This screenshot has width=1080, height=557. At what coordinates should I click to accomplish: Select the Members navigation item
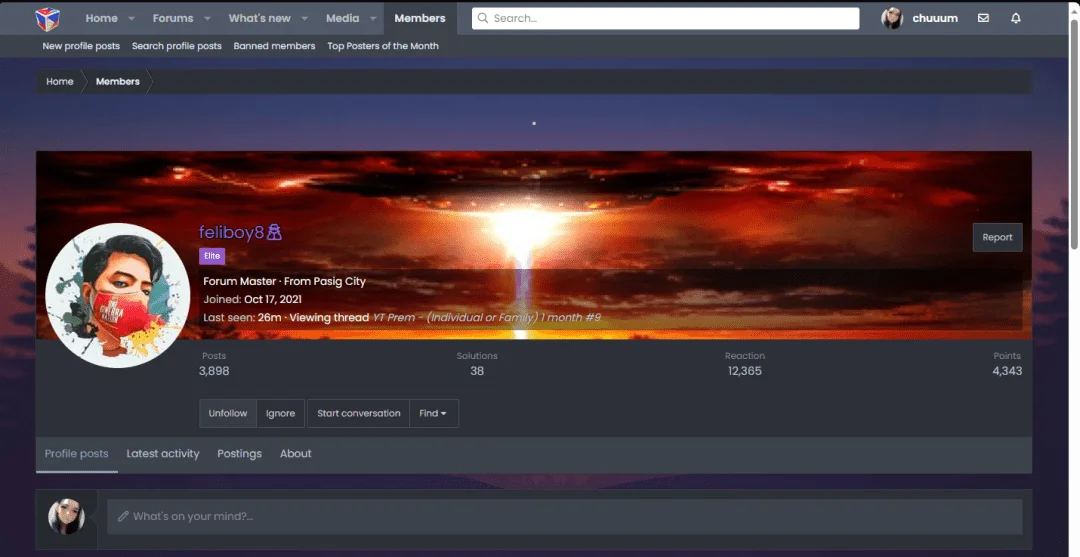[x=420, y=19]
